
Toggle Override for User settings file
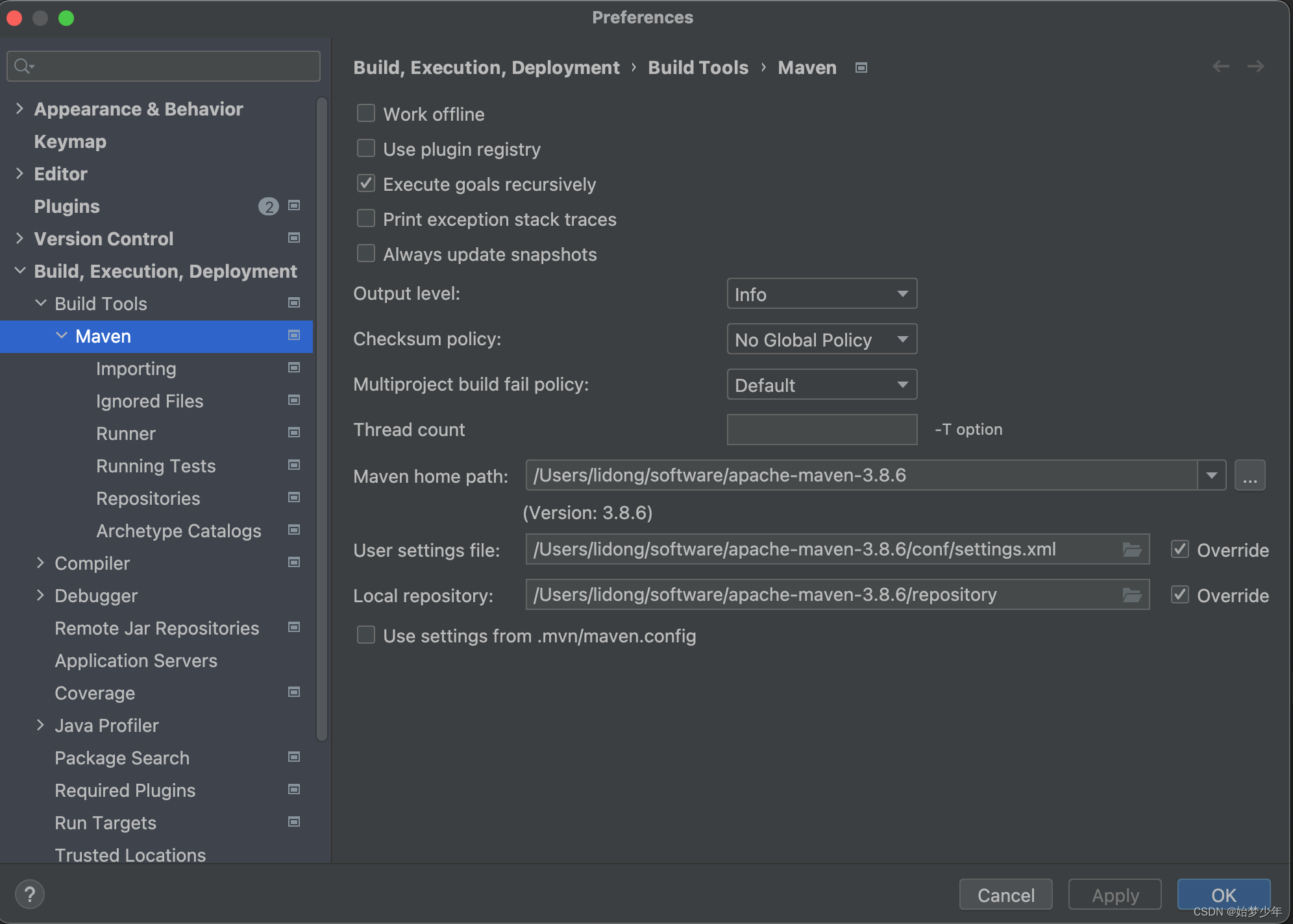pos(1180,550)
